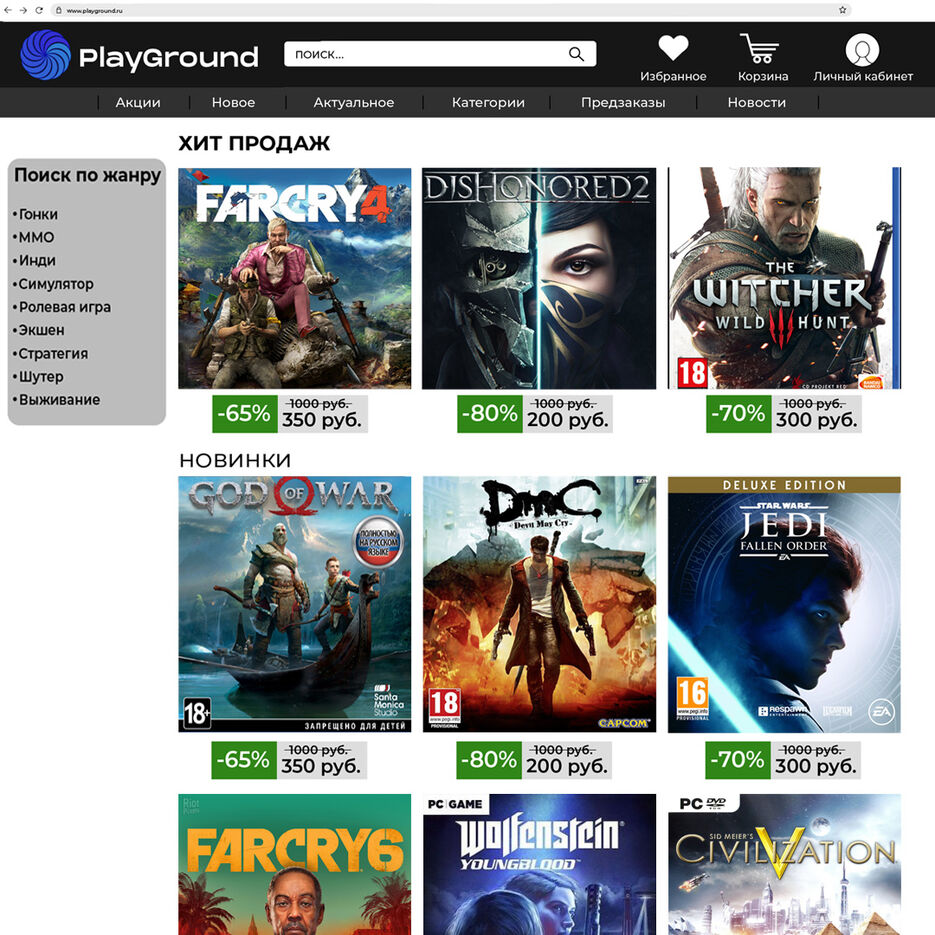The image size is (935, 935).
Task: Click the PlayGround wordmark text
Action: 169,58
